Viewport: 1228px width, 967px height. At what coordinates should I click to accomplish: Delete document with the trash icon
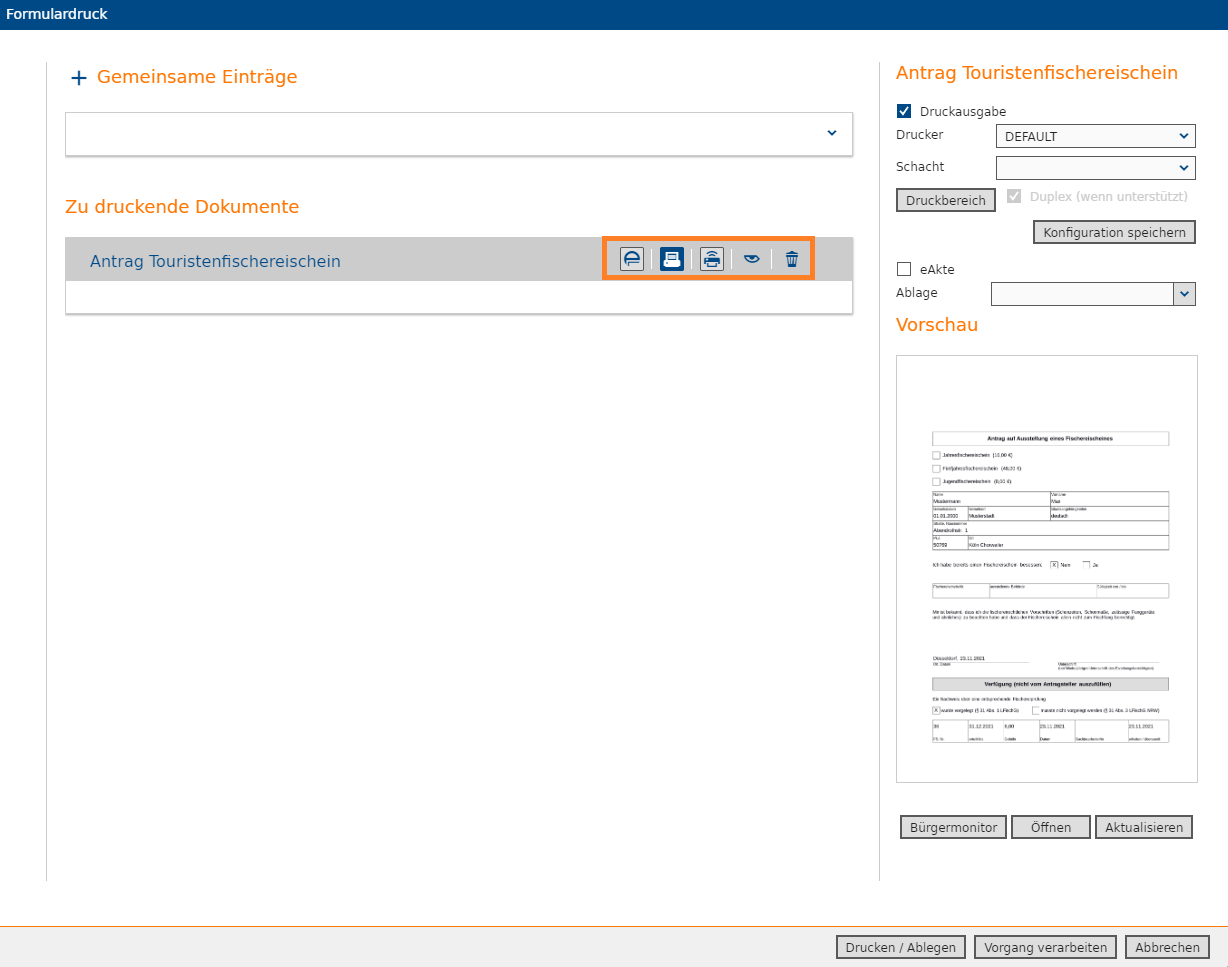pos(792,259)
